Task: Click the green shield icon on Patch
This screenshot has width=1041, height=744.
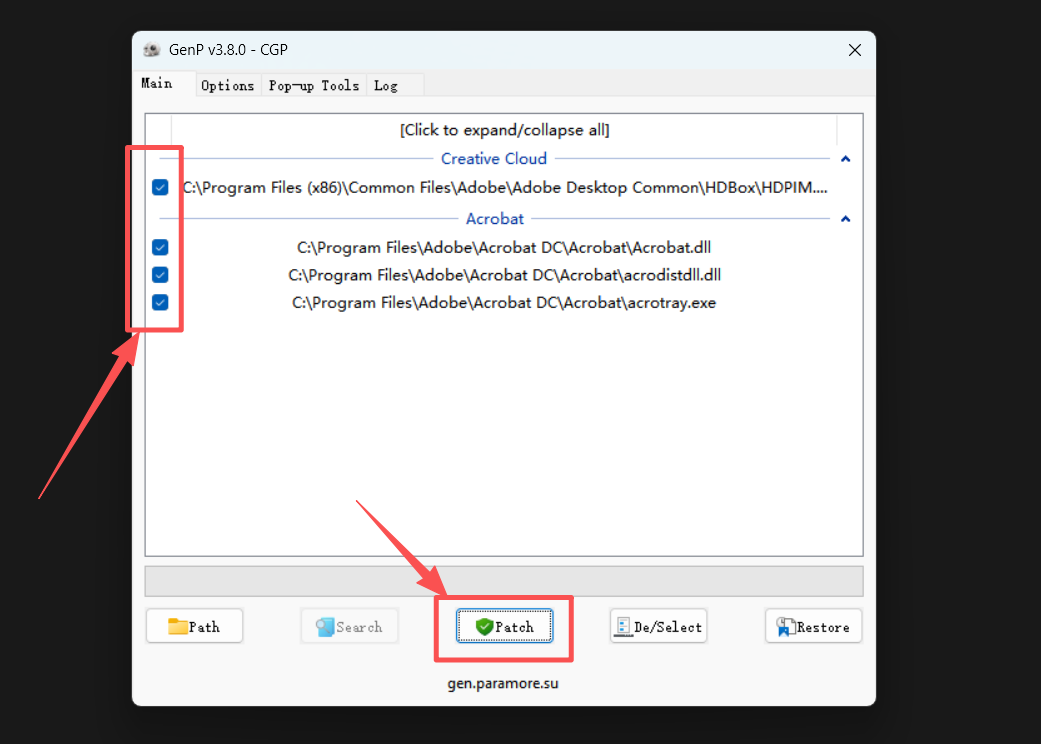Action: coord(485,627)
